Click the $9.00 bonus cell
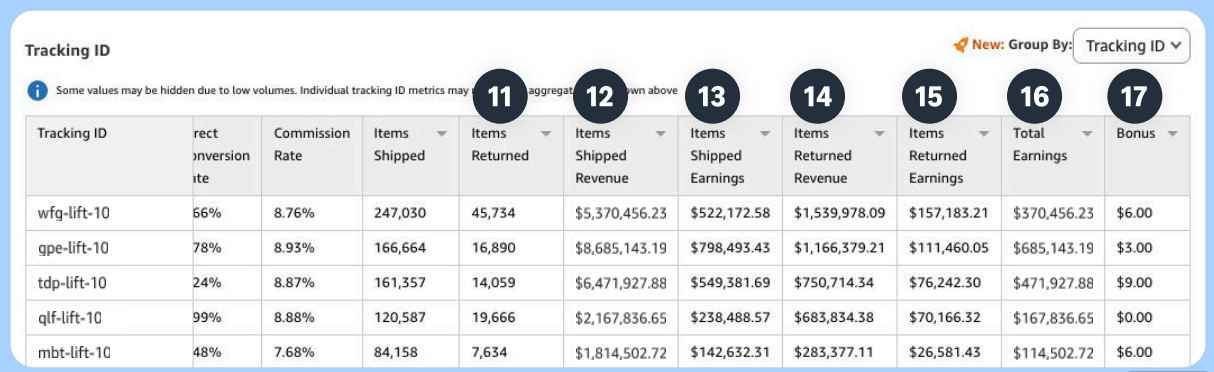Image resolution: width=1214 pixels, height=372 pixels. coord(1147,283)
